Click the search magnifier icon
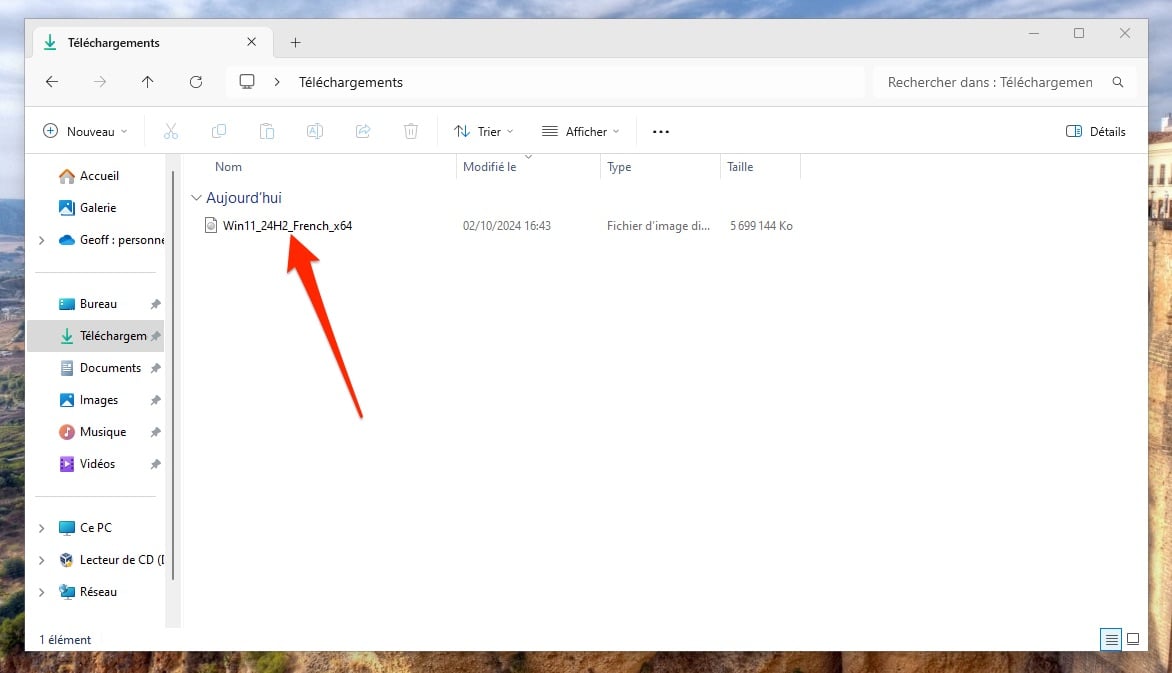Image resolution: width=1172 pixels, height=673 pixels. point(1117,82)
